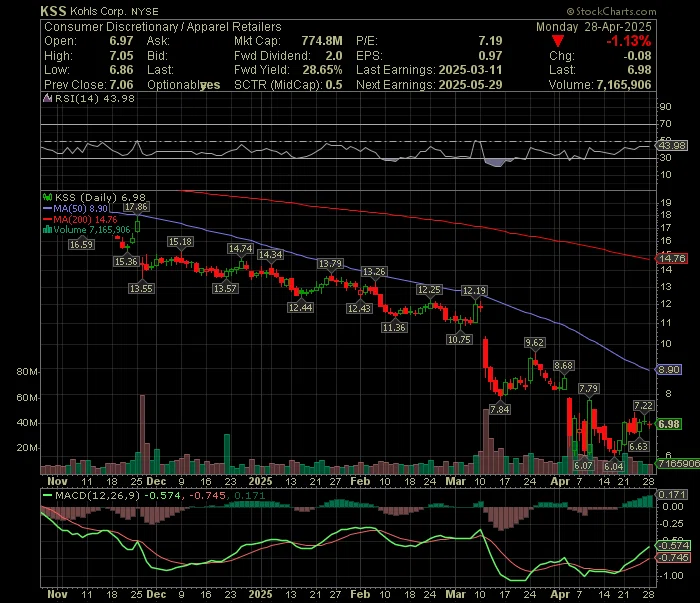Click the 11.36 low price label
This screenshot has width=700, height=603.
[x=394, y=328]
